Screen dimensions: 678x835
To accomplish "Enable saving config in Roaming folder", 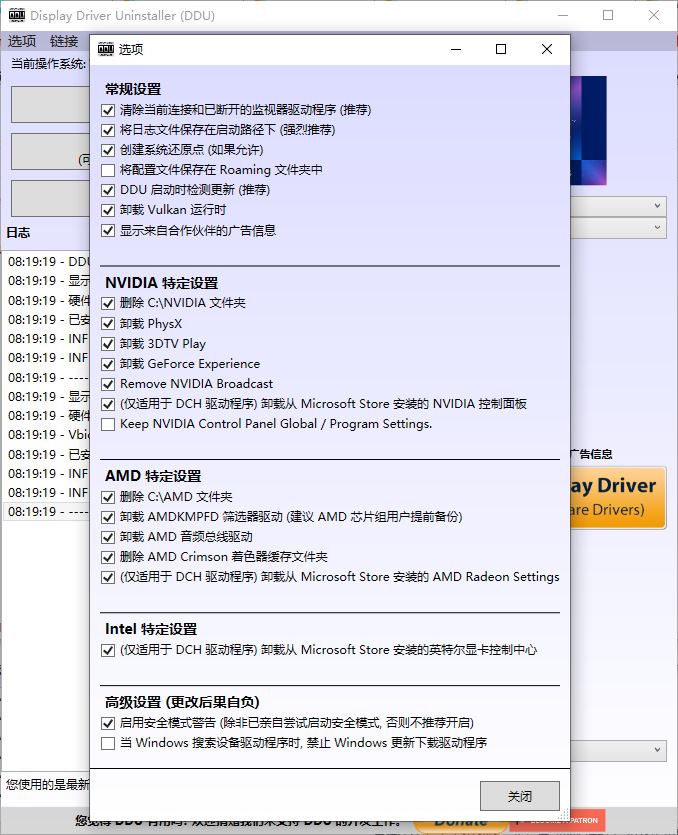I will coord(109,170).
